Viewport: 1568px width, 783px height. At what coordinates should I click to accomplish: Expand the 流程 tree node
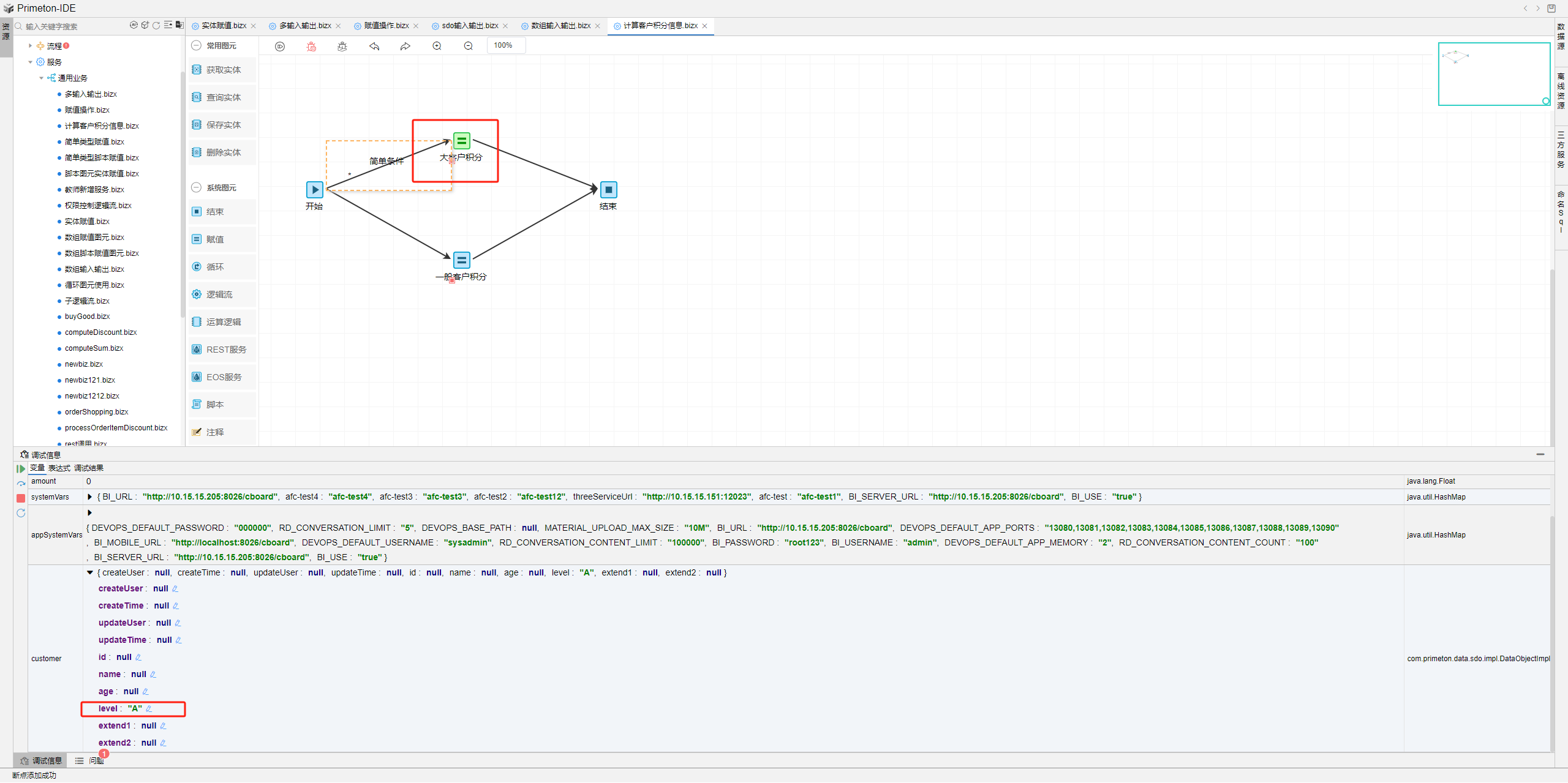pos(30,46)
